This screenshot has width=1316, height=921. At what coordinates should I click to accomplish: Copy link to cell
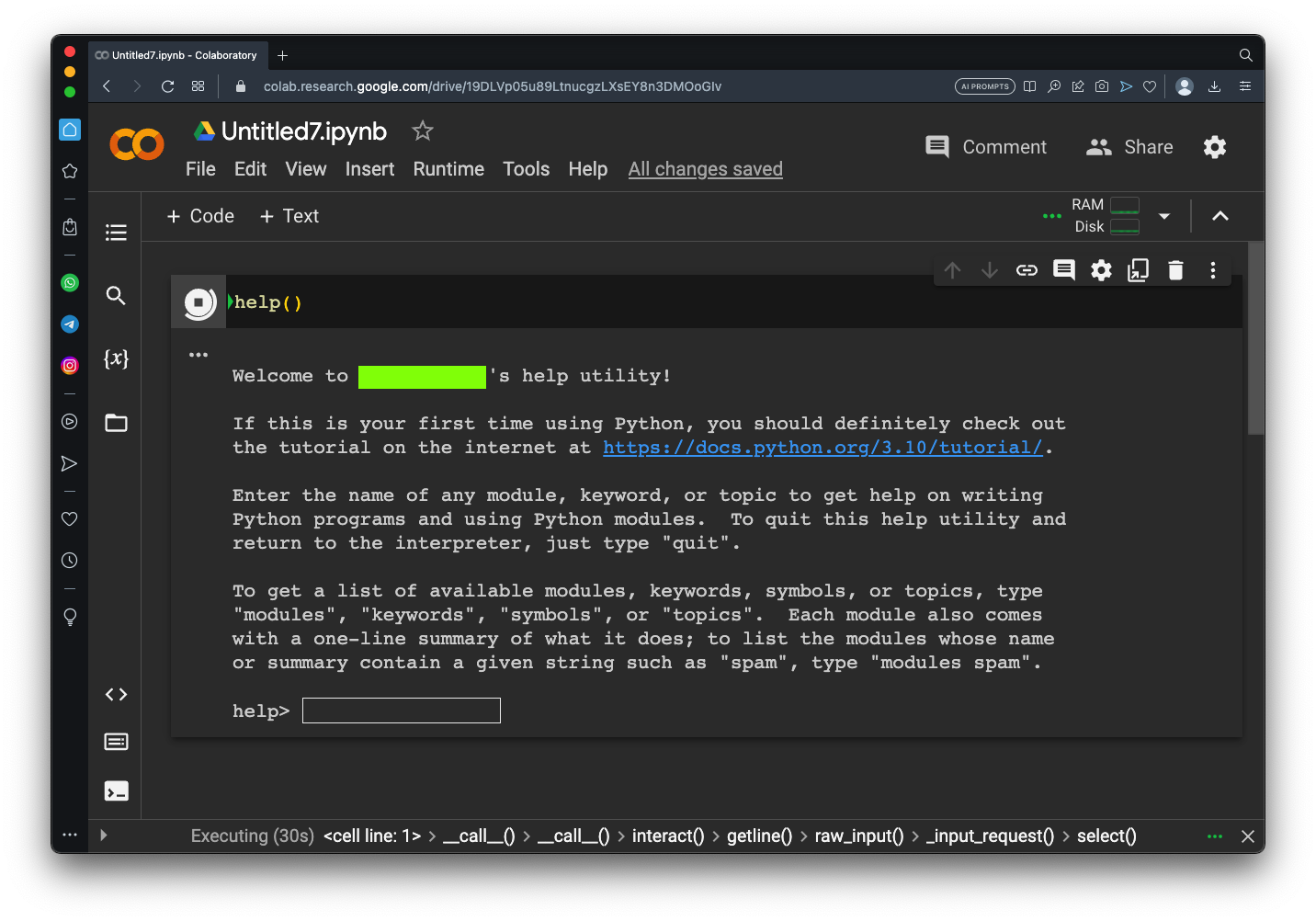pos(1027,270)
